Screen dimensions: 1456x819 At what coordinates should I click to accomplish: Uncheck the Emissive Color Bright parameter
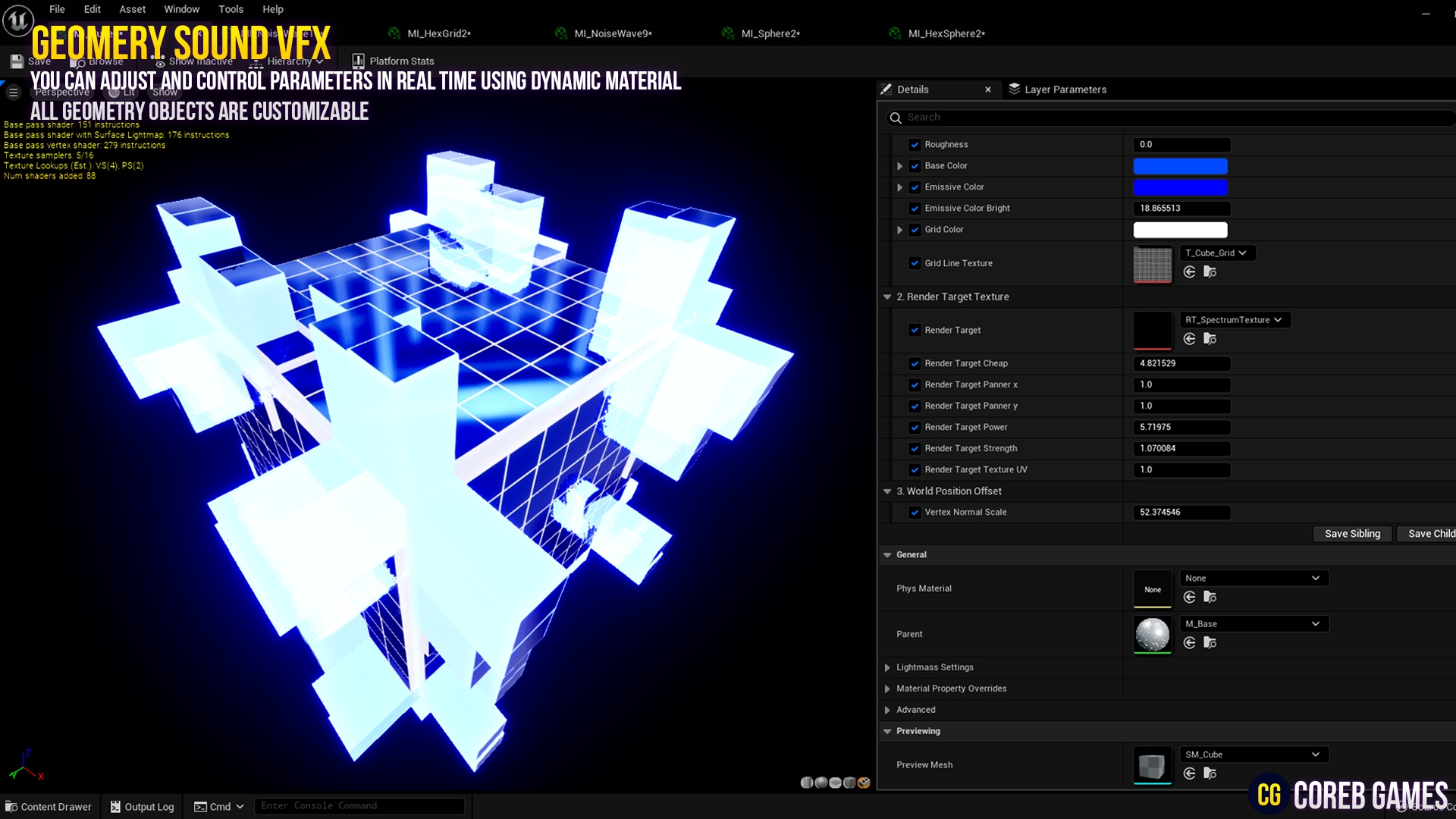pos(915,208)
